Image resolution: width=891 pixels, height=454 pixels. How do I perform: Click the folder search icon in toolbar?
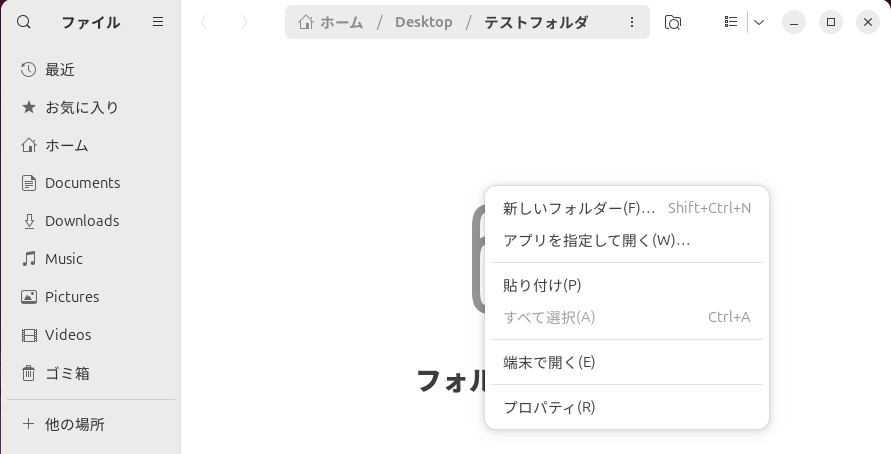pyautogui.click(x=673, y=22)
